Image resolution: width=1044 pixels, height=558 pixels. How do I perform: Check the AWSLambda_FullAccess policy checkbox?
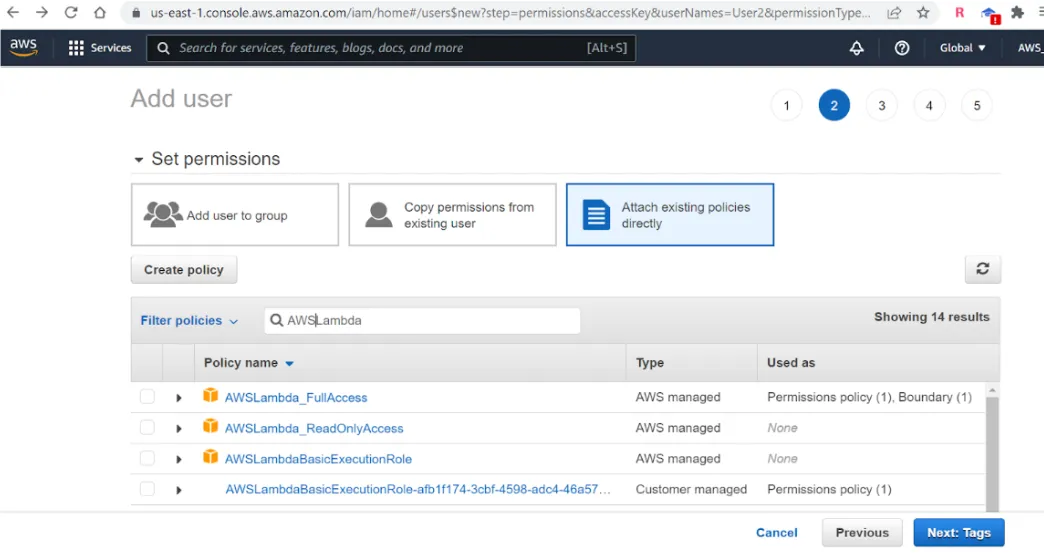pyautogui.click(x=147, y=397)
